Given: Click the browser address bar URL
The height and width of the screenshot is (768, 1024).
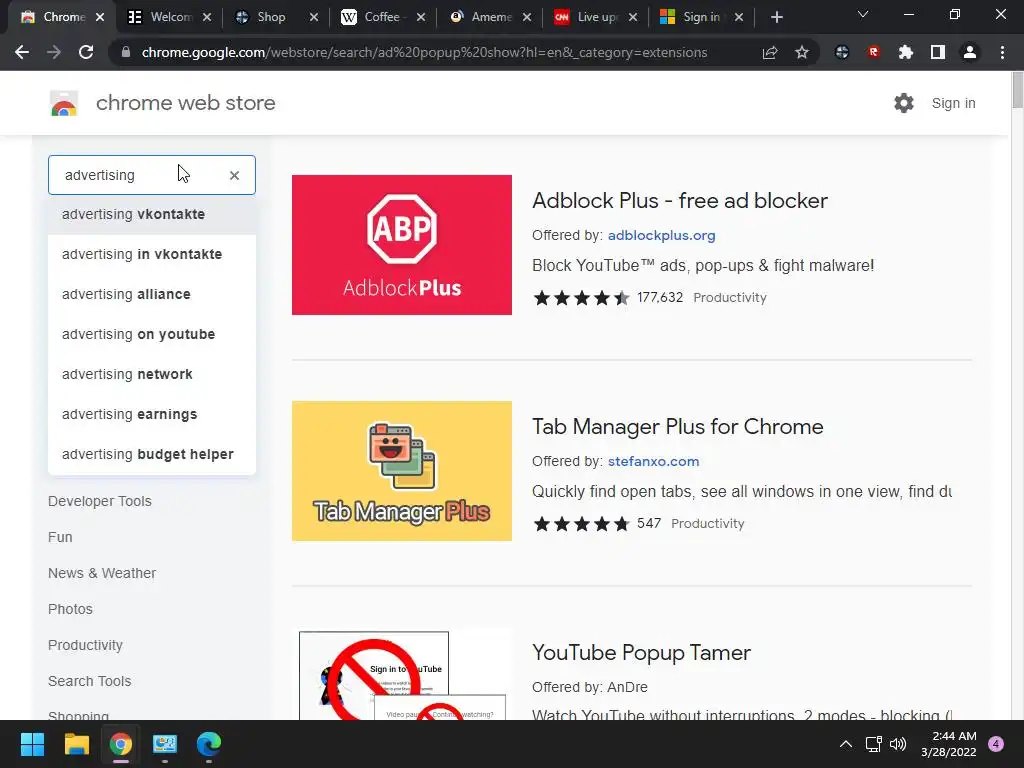Looking at the screenshot, I should (x=424, y=52).
